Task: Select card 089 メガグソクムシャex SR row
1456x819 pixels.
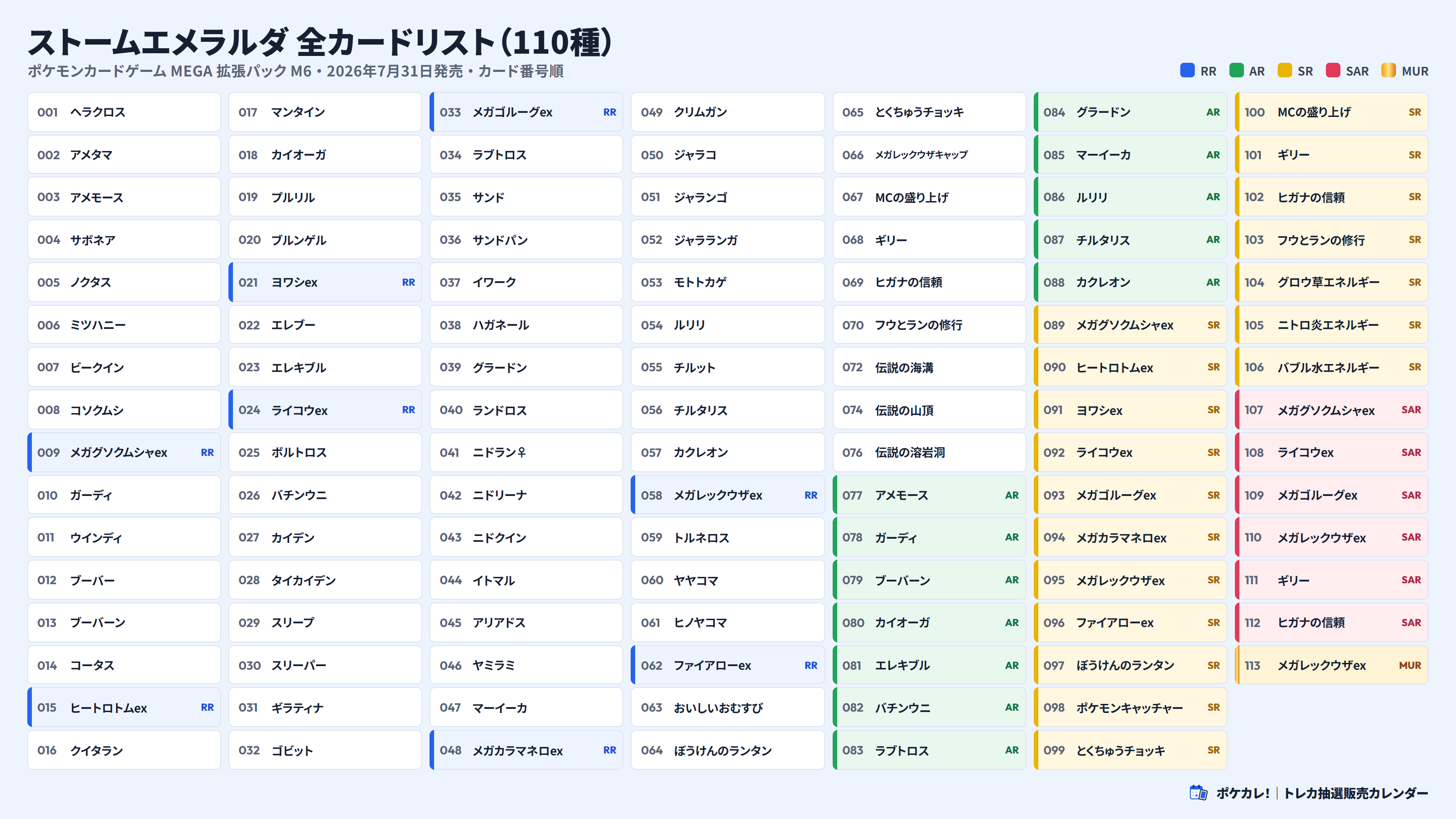Action: pyautogui.click(x=1130, y=324)
